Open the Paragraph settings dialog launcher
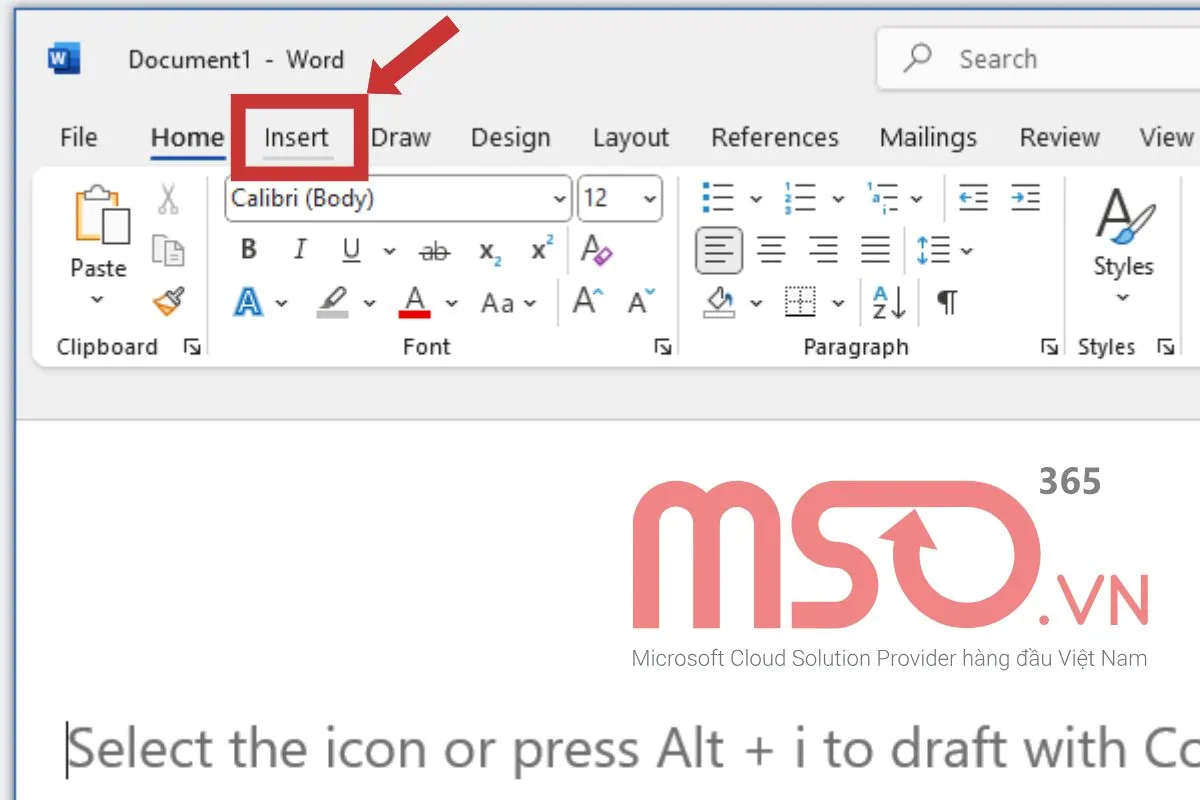The width and height of the screenshot is (1200, 800). pyautogui.click(x=1049, y=346)
